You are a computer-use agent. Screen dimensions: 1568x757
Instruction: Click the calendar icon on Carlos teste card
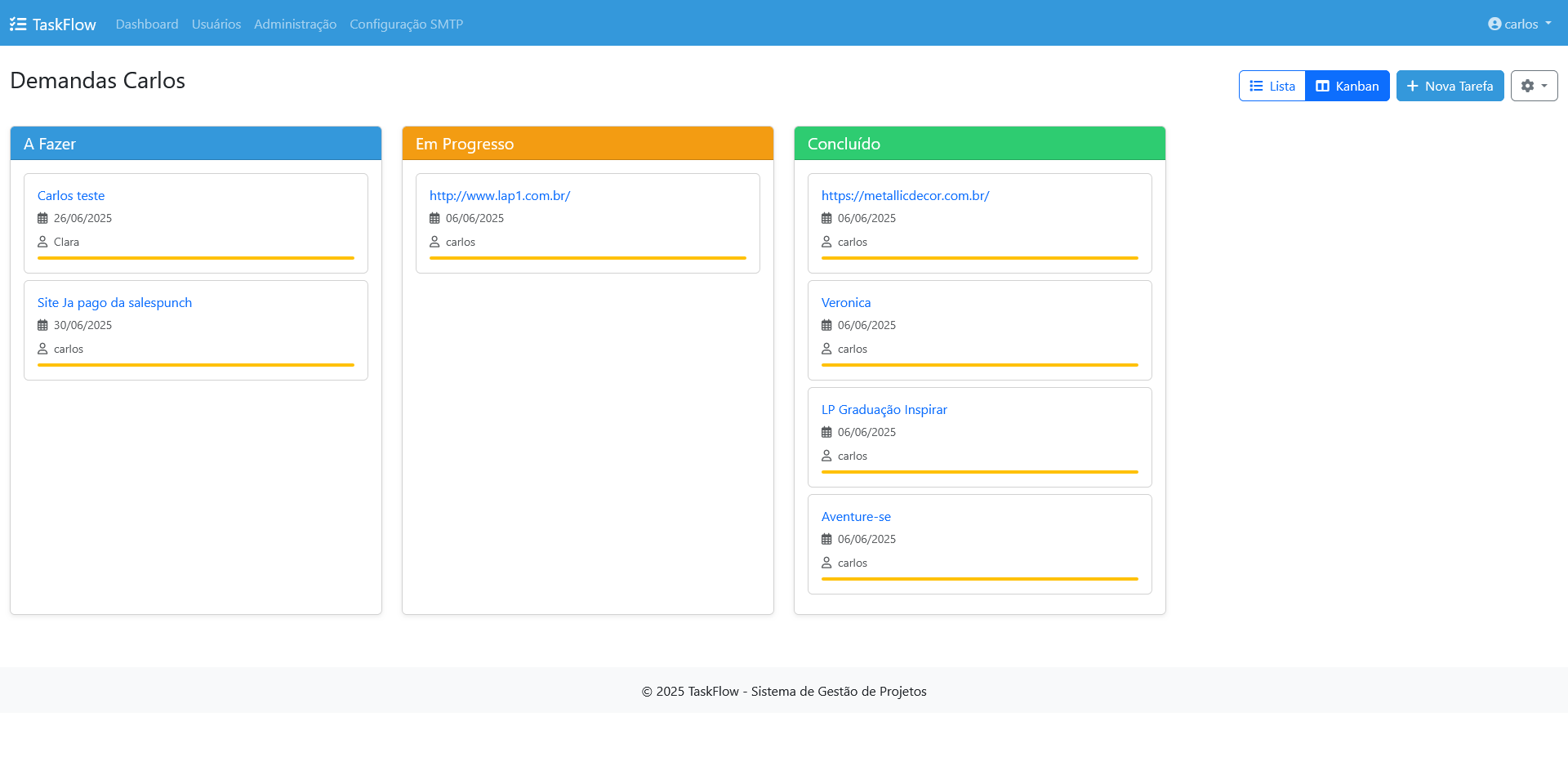42,216
